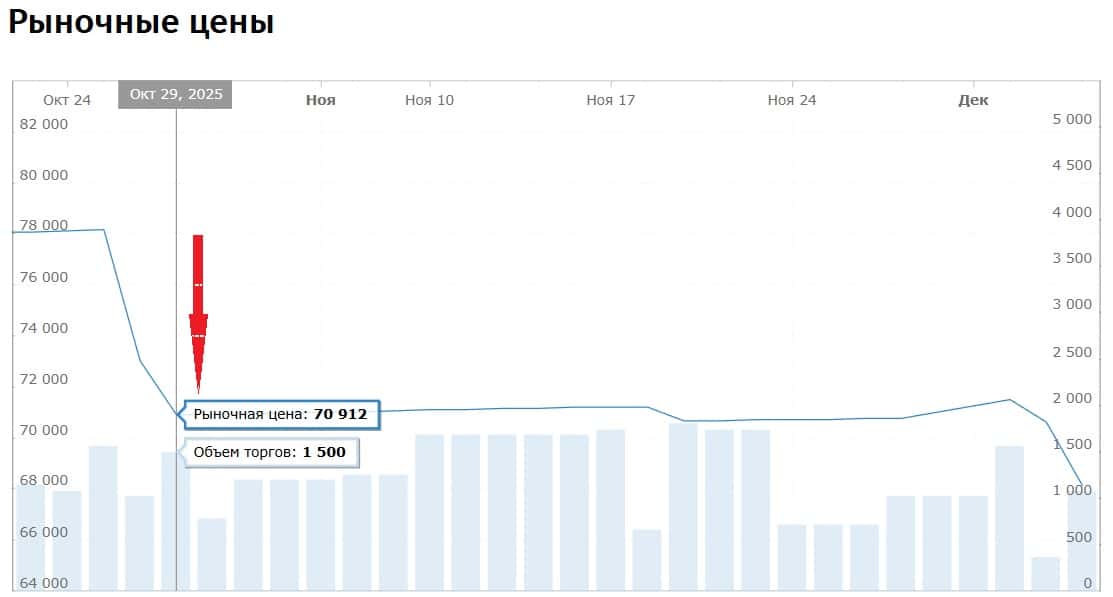Select the "Ноя 17" date label

point(611,100)
